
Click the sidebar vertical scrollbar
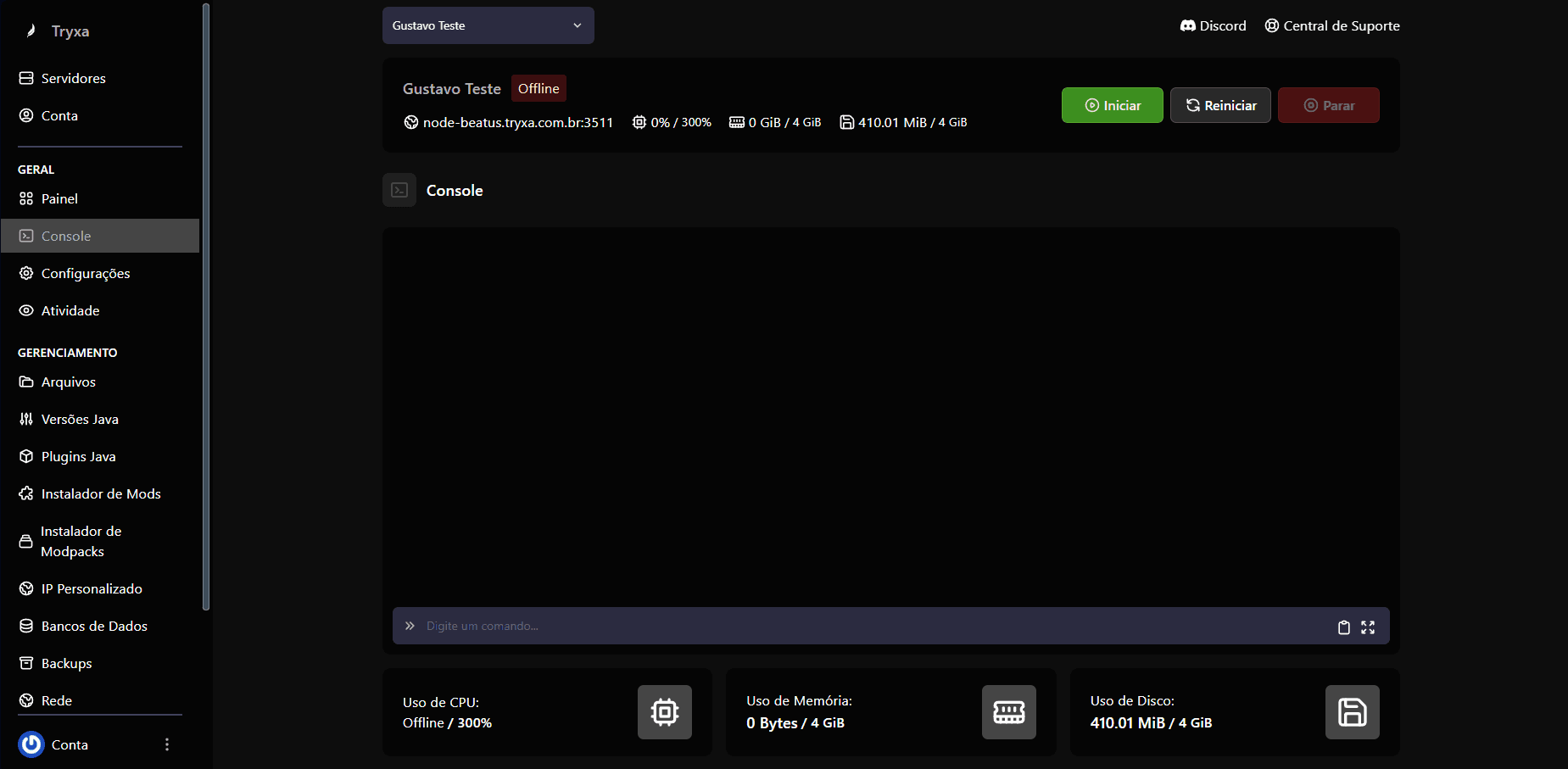tap(206, 305)
